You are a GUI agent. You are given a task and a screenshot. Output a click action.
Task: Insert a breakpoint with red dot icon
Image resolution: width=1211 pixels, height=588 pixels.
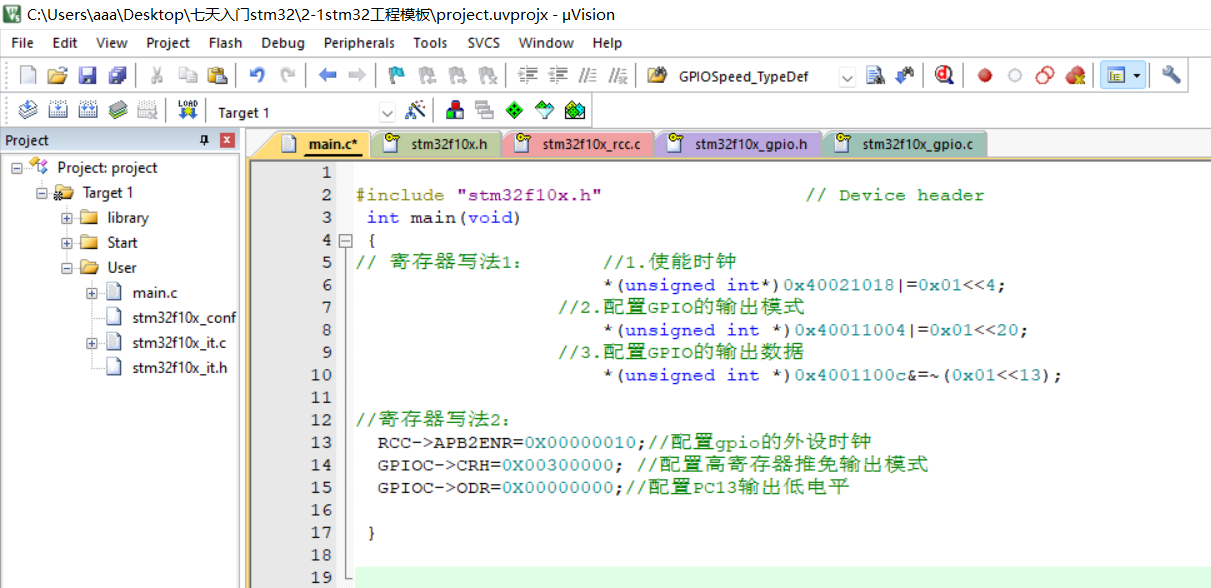coord(984,75)
